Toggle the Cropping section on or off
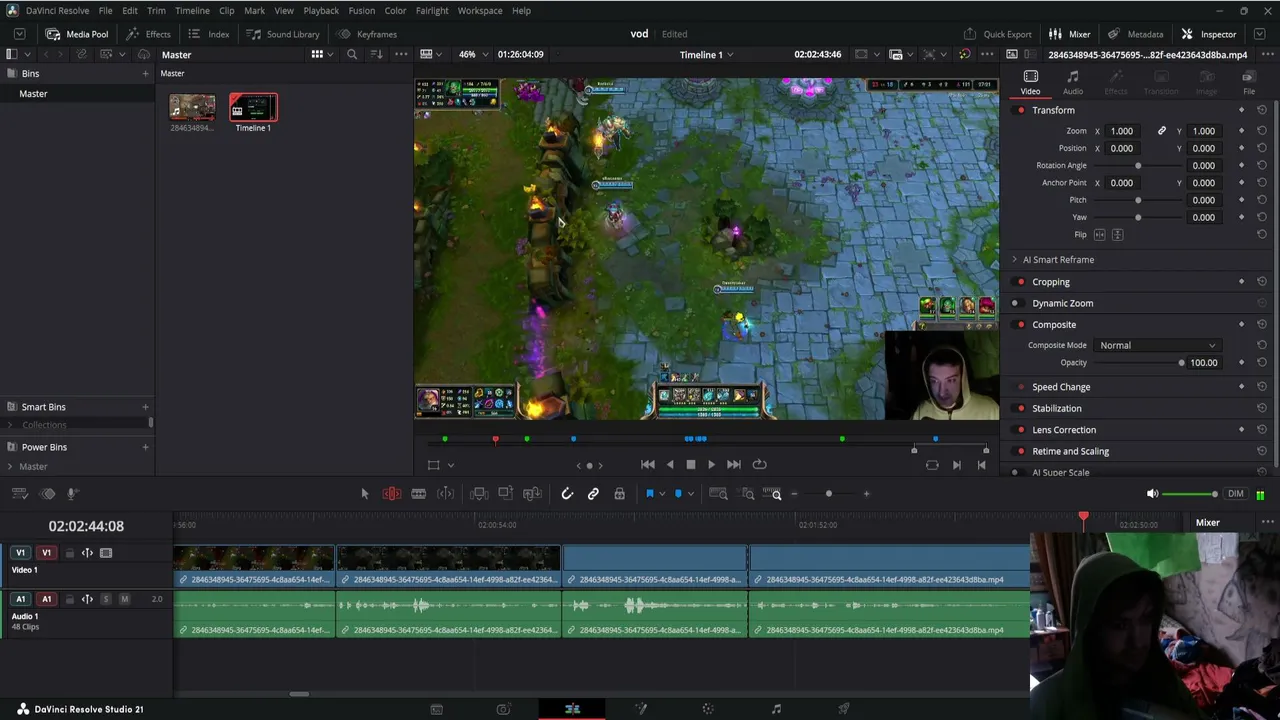Screen dimensions: 1280x720 1020,282
